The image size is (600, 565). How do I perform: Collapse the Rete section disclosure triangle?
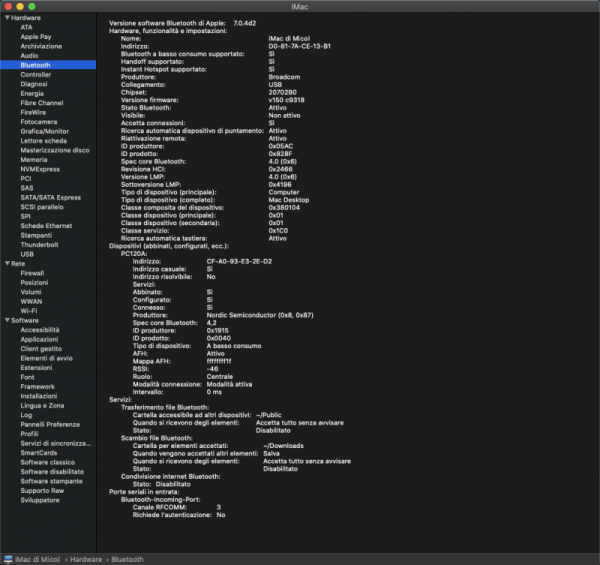click(7, 263)
